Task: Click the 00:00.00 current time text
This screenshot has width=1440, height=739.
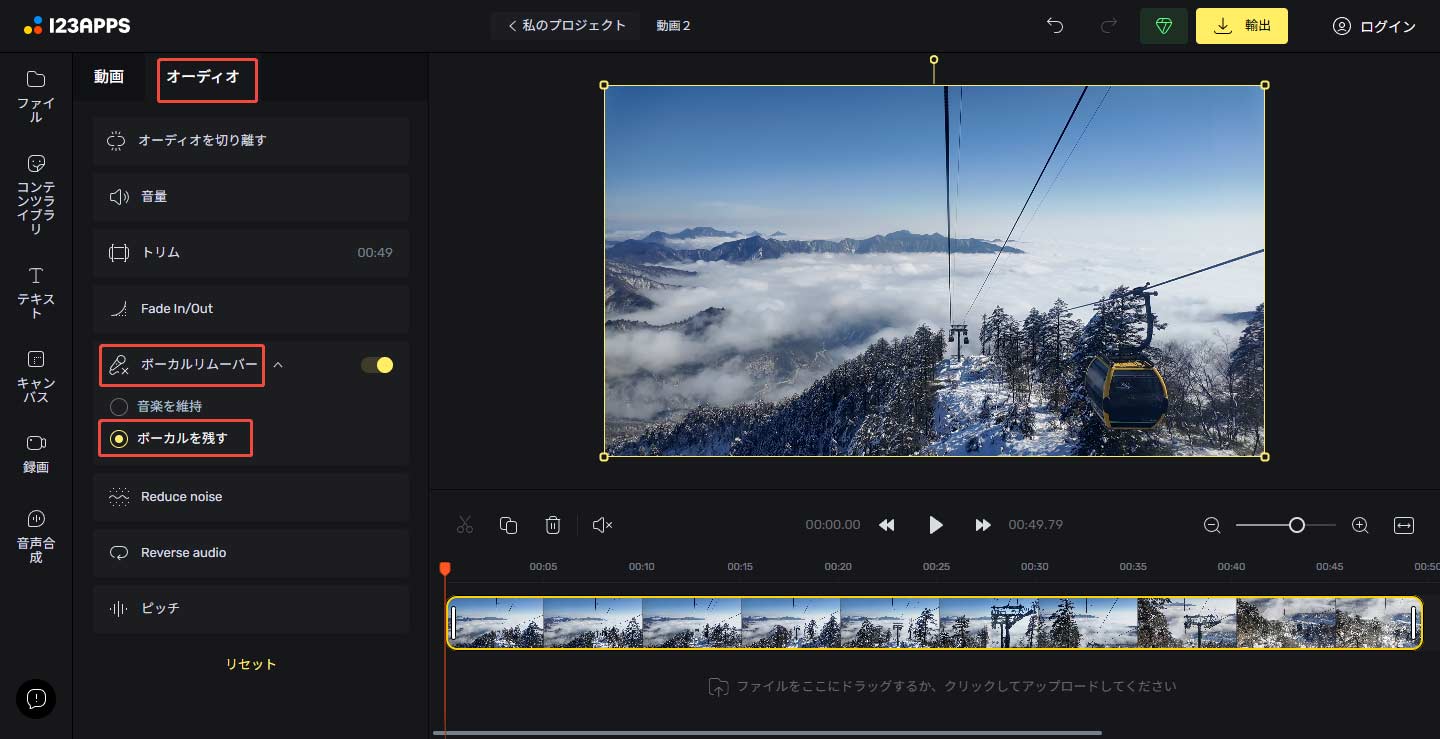Action: (x=833, y=525)
